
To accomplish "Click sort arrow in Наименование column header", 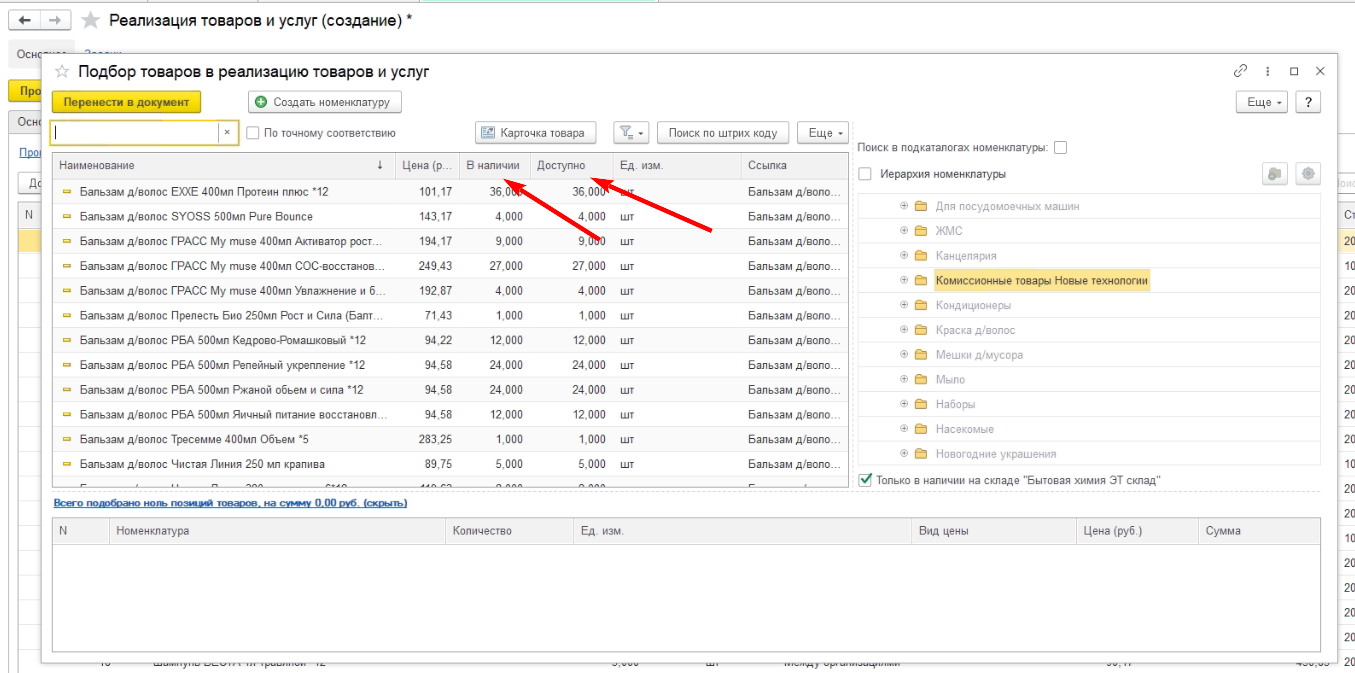I will coord(379,165).
